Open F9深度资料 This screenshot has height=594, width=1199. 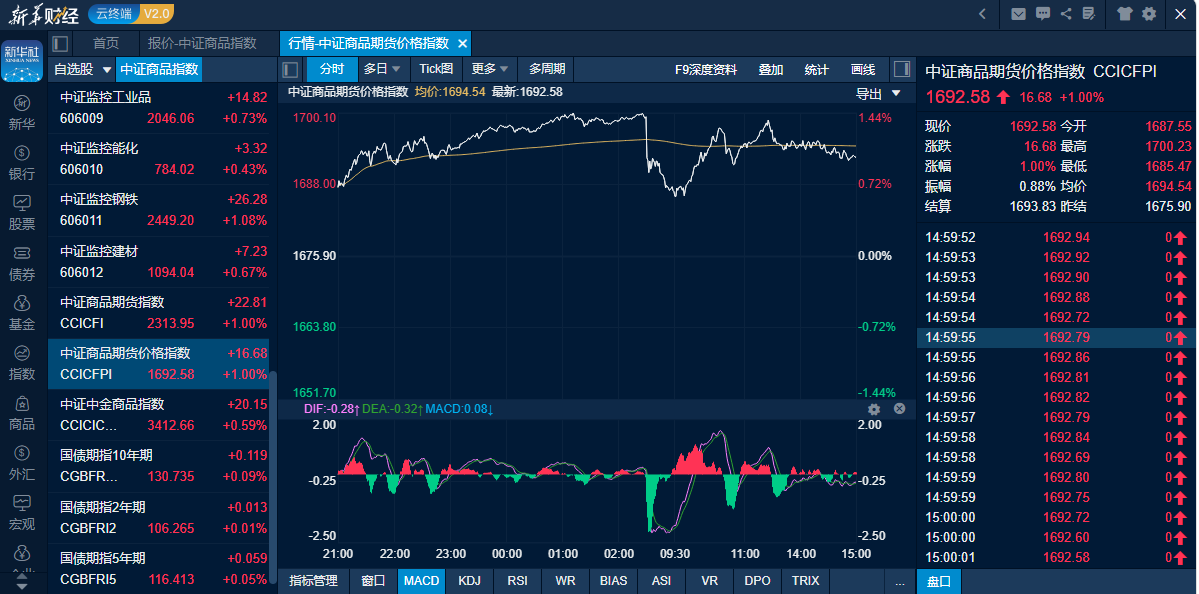706,70
